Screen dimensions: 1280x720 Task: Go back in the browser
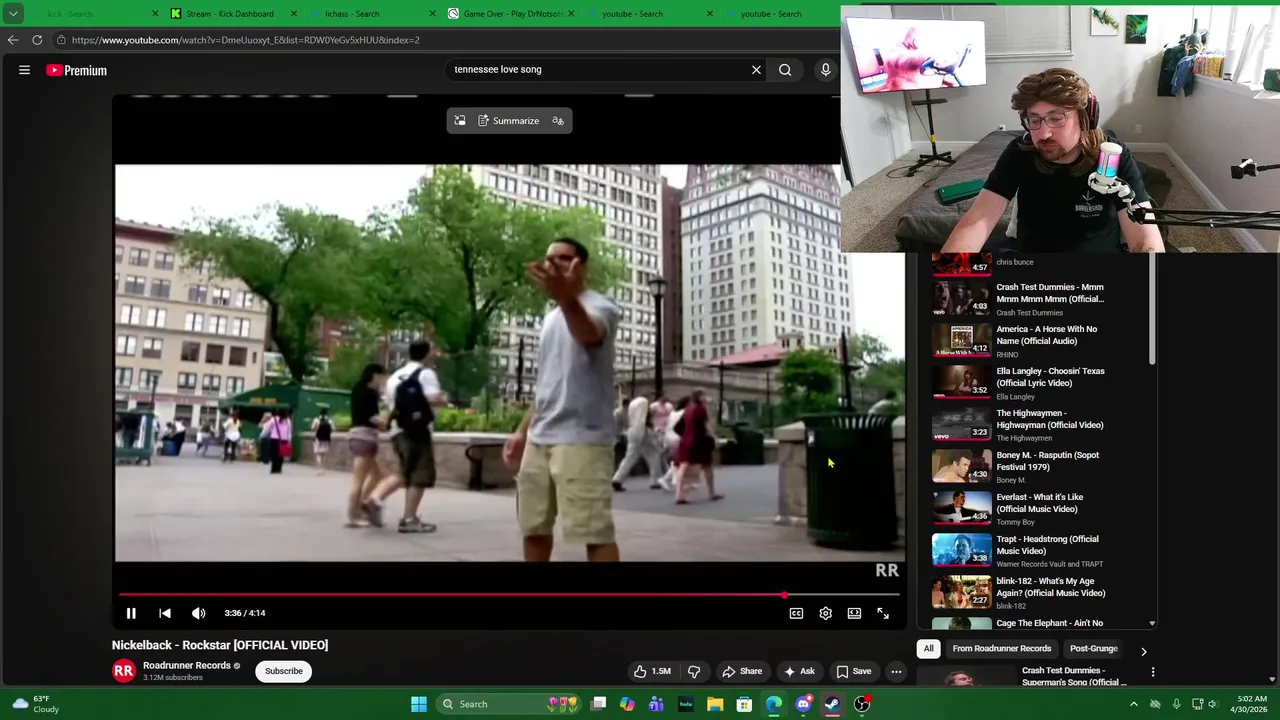tap(12, 40)
